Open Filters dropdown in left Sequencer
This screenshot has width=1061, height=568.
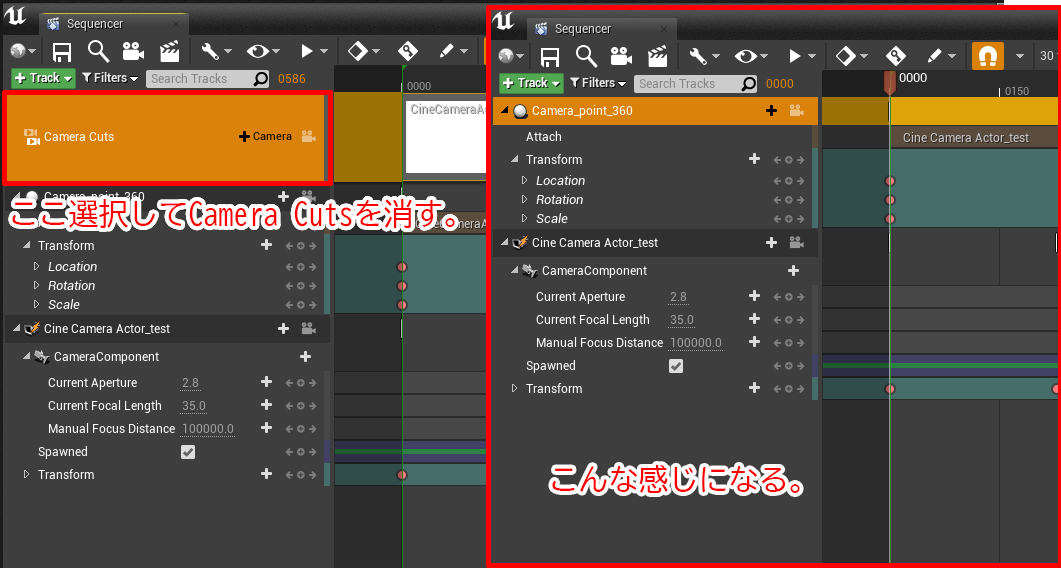tap(110, 78)
